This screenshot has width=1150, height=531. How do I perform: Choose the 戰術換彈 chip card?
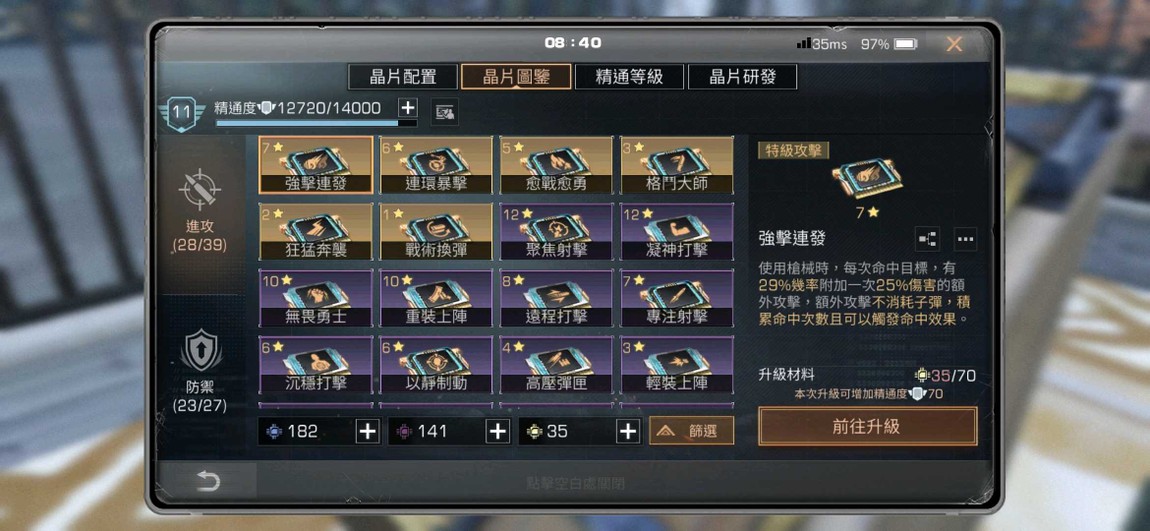(x=436, y=232)
